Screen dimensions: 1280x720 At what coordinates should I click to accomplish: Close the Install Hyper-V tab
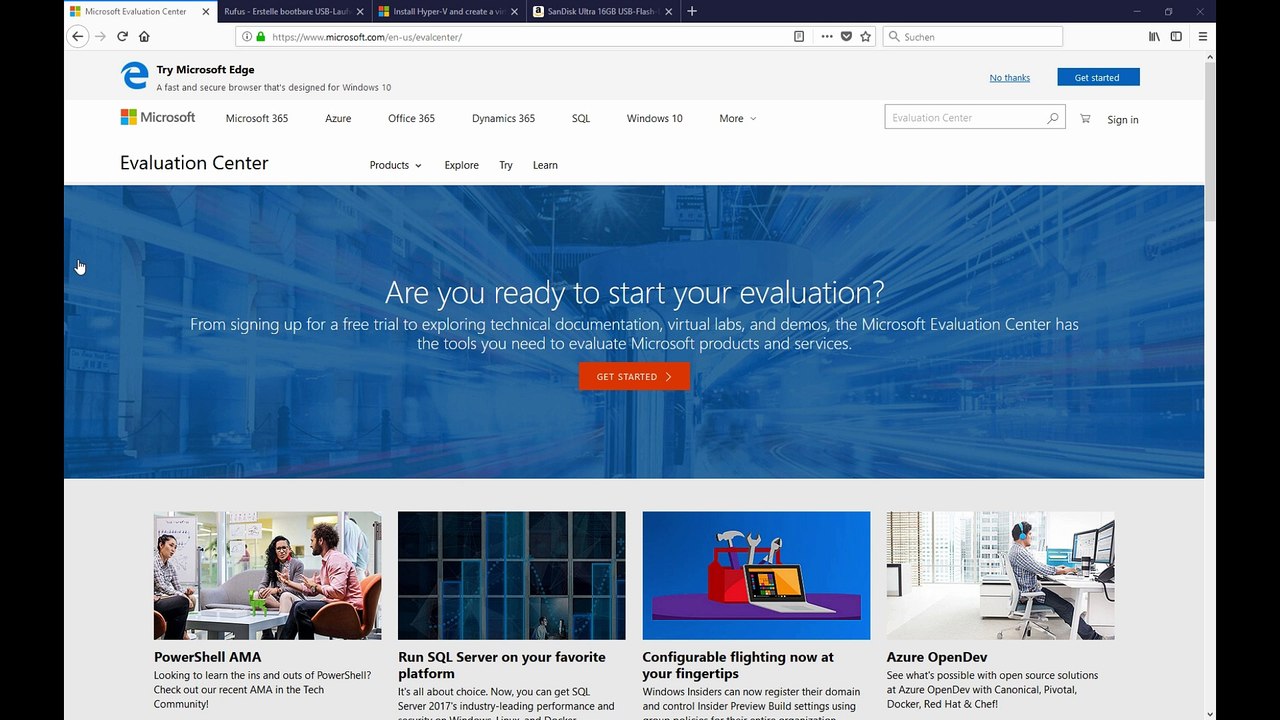(514, 11)
